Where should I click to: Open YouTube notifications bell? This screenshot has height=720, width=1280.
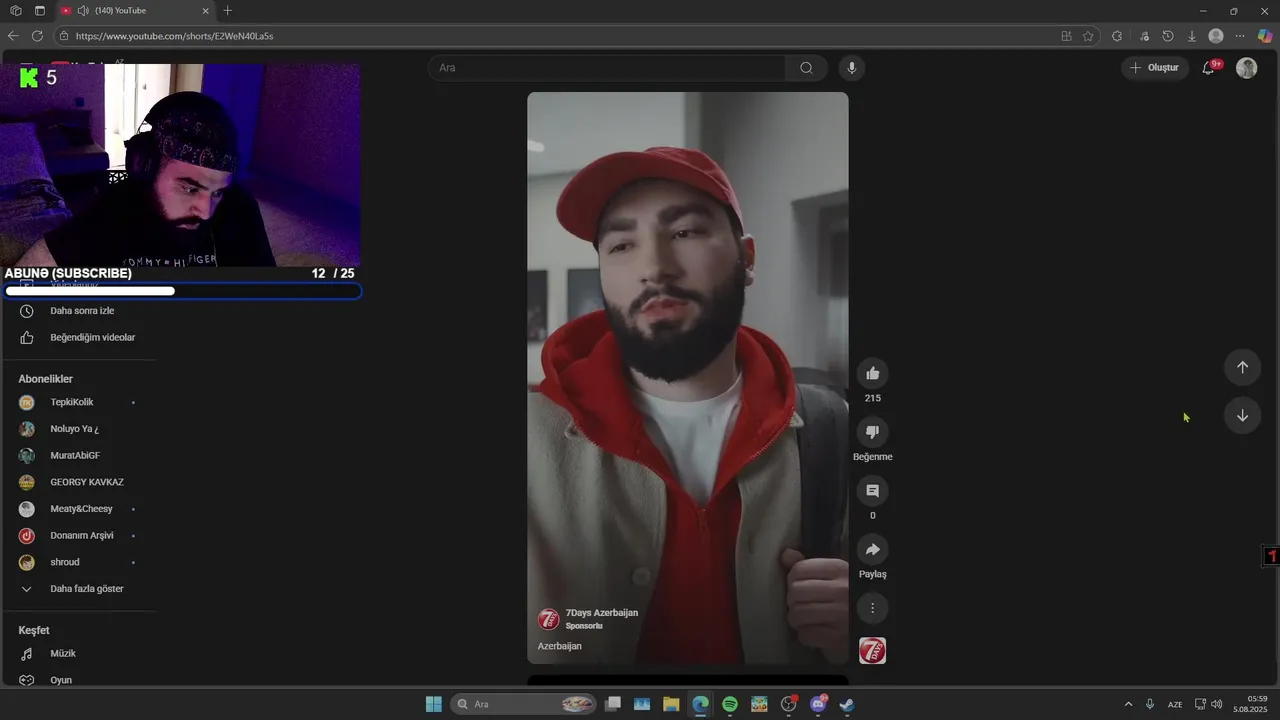click(x=1208, y=68)
